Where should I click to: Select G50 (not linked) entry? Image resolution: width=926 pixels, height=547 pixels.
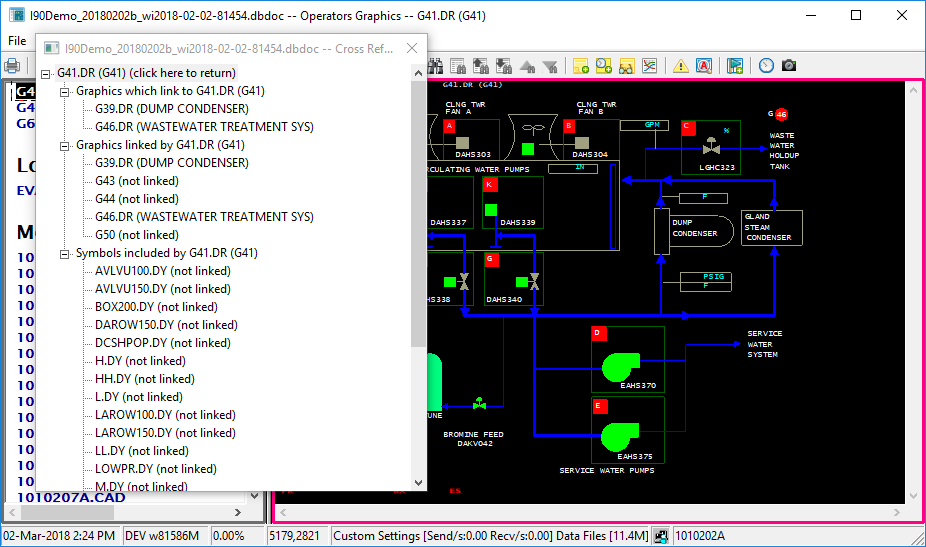click(137, 235)
